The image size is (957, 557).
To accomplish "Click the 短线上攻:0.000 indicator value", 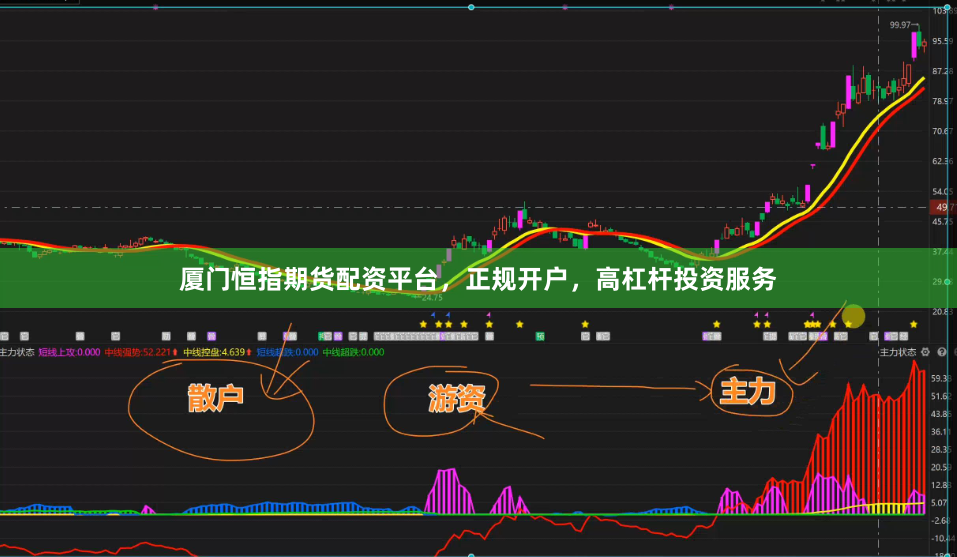I will pos(70,352).
